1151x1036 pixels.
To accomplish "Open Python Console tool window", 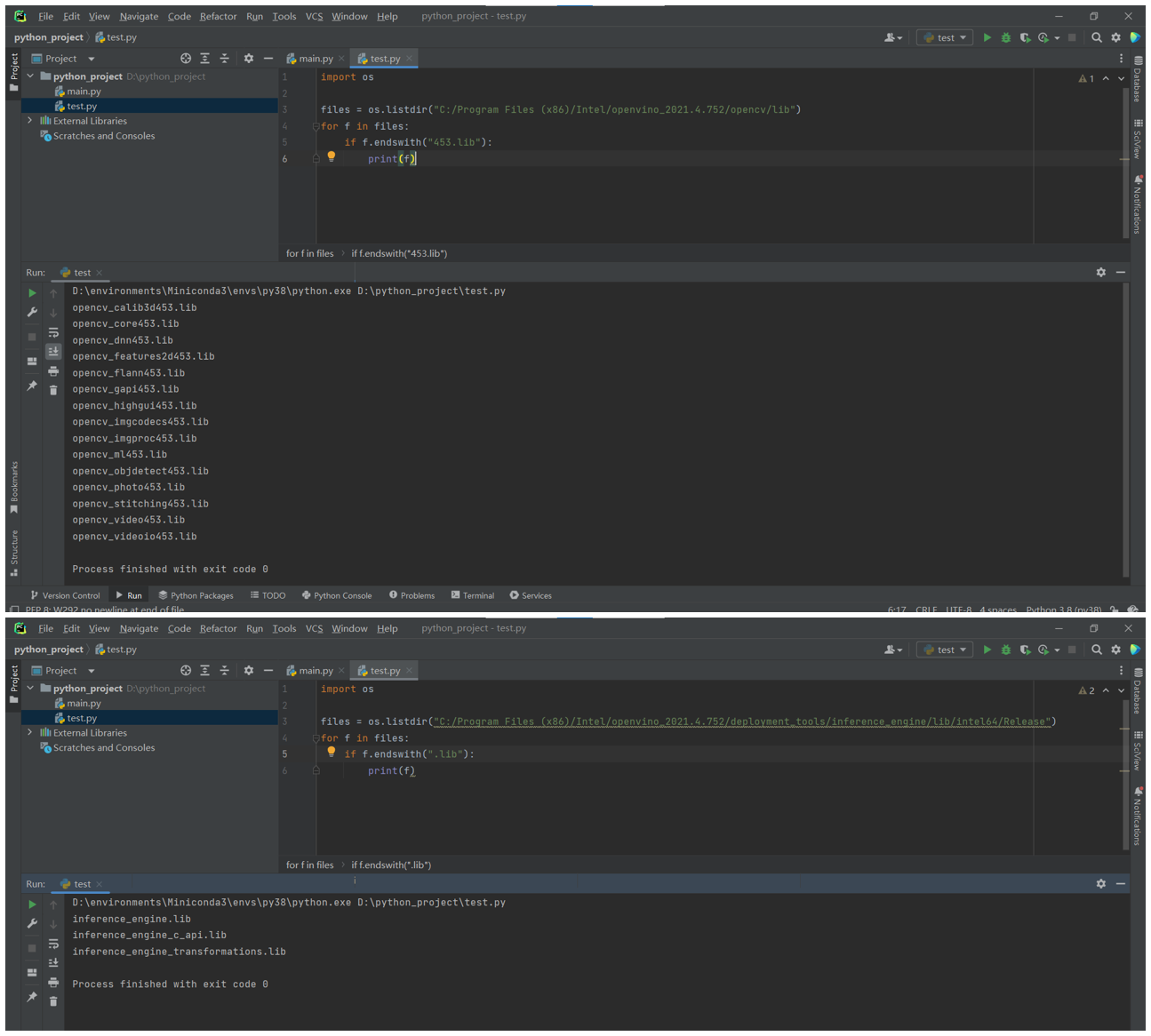I will coord(337,595).
